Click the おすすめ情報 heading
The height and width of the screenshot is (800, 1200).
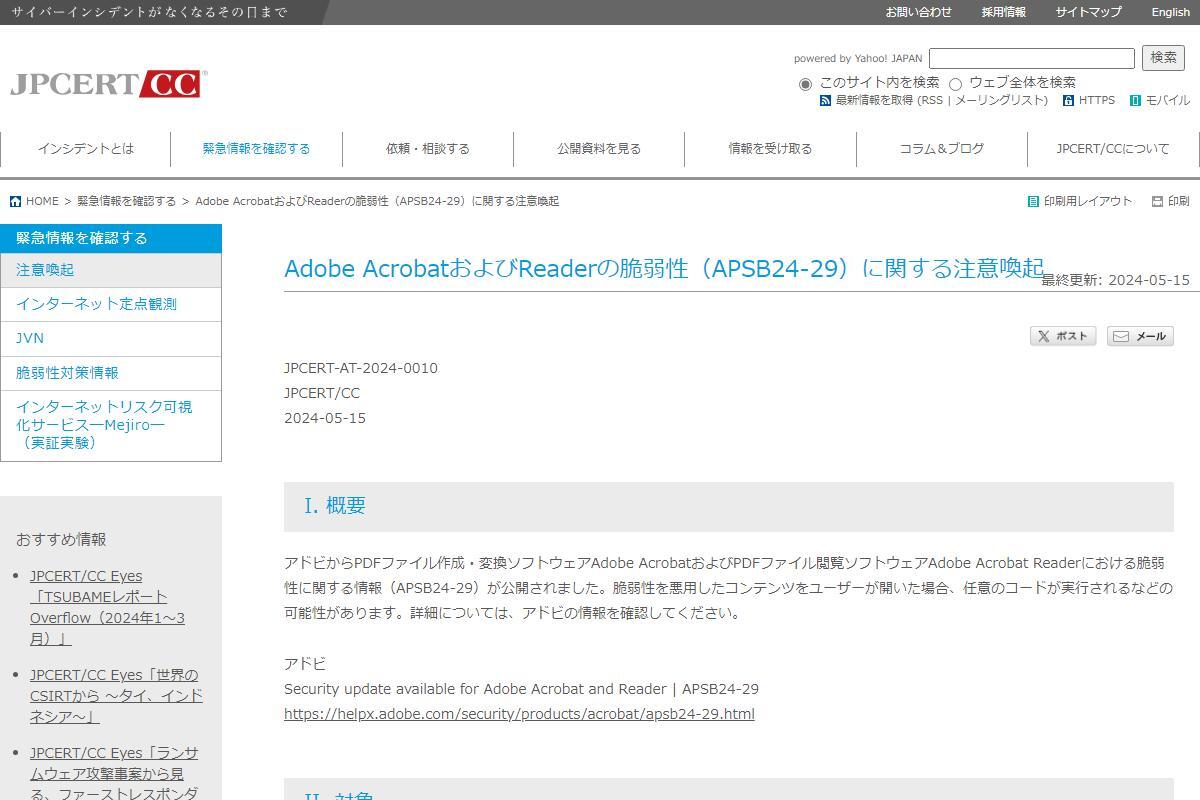point(61,540)
